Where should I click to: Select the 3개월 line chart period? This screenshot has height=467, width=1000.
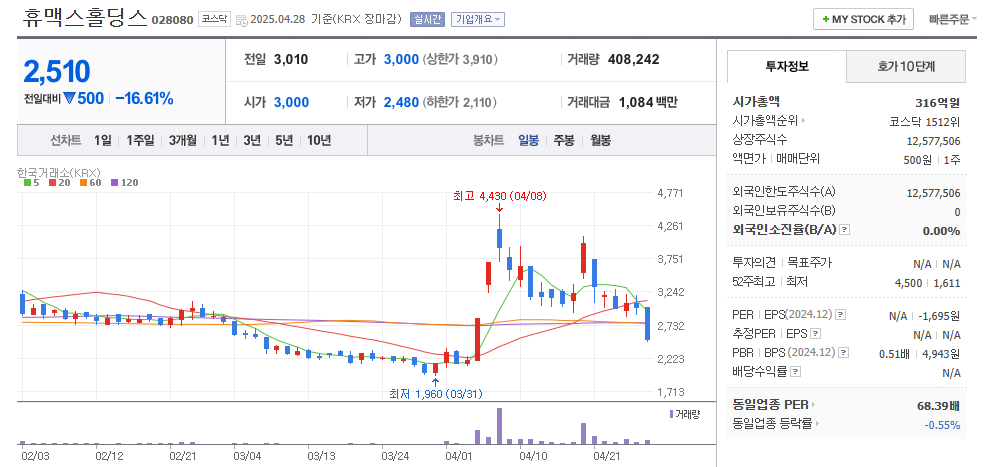coord(182,140)
